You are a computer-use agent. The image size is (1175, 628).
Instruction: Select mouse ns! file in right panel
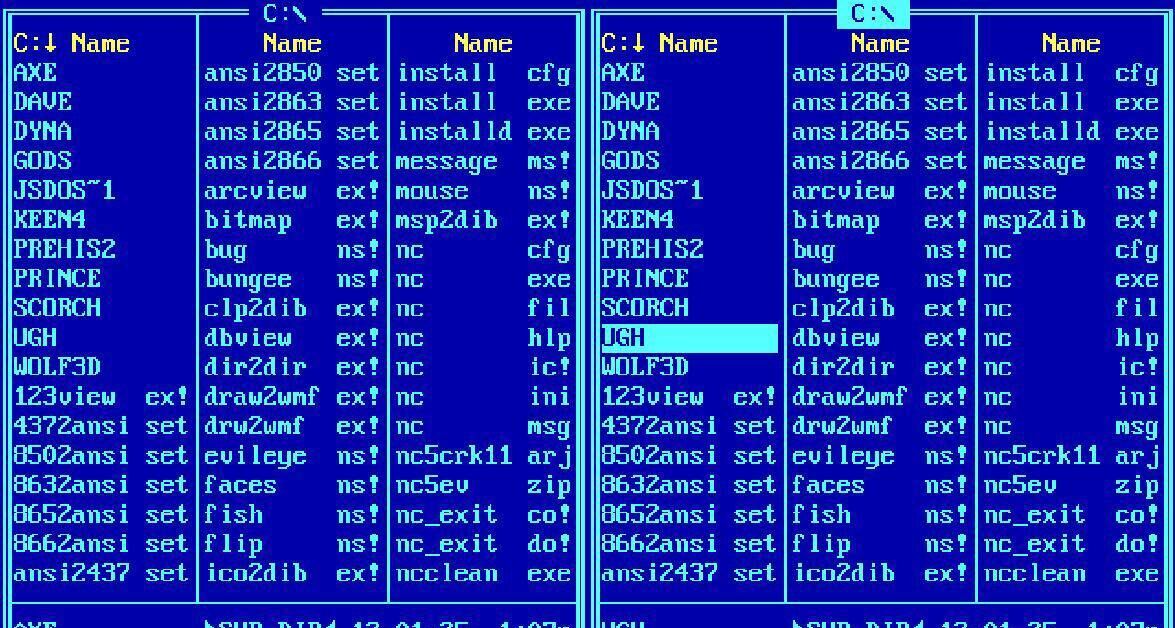[x=1070, y=190]
